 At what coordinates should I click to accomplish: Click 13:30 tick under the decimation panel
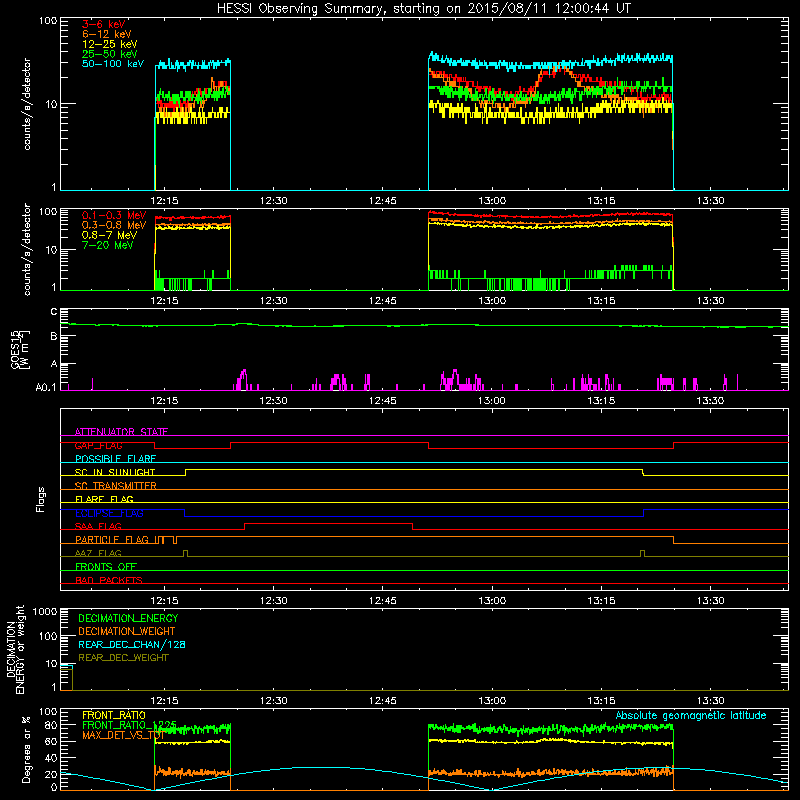pyautogui.click(x=710, y=701)
